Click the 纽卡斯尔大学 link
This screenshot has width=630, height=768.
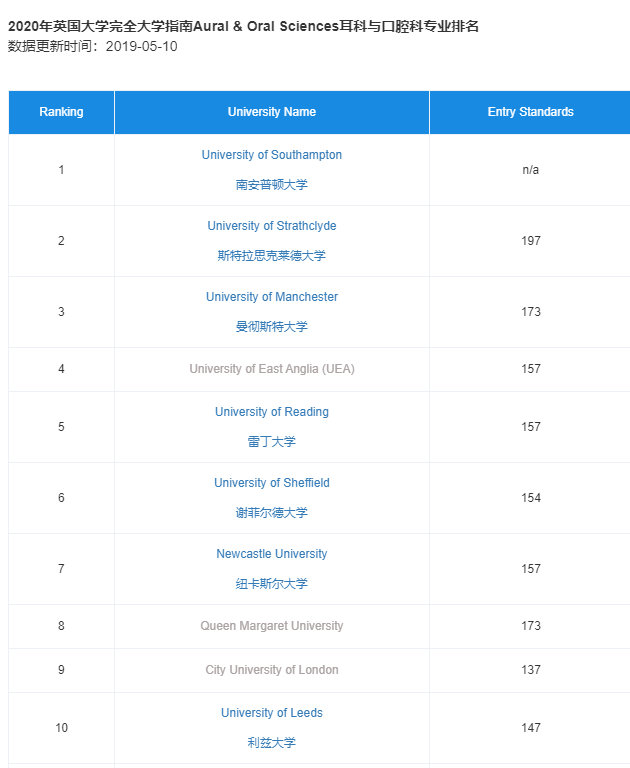point(271,584)
